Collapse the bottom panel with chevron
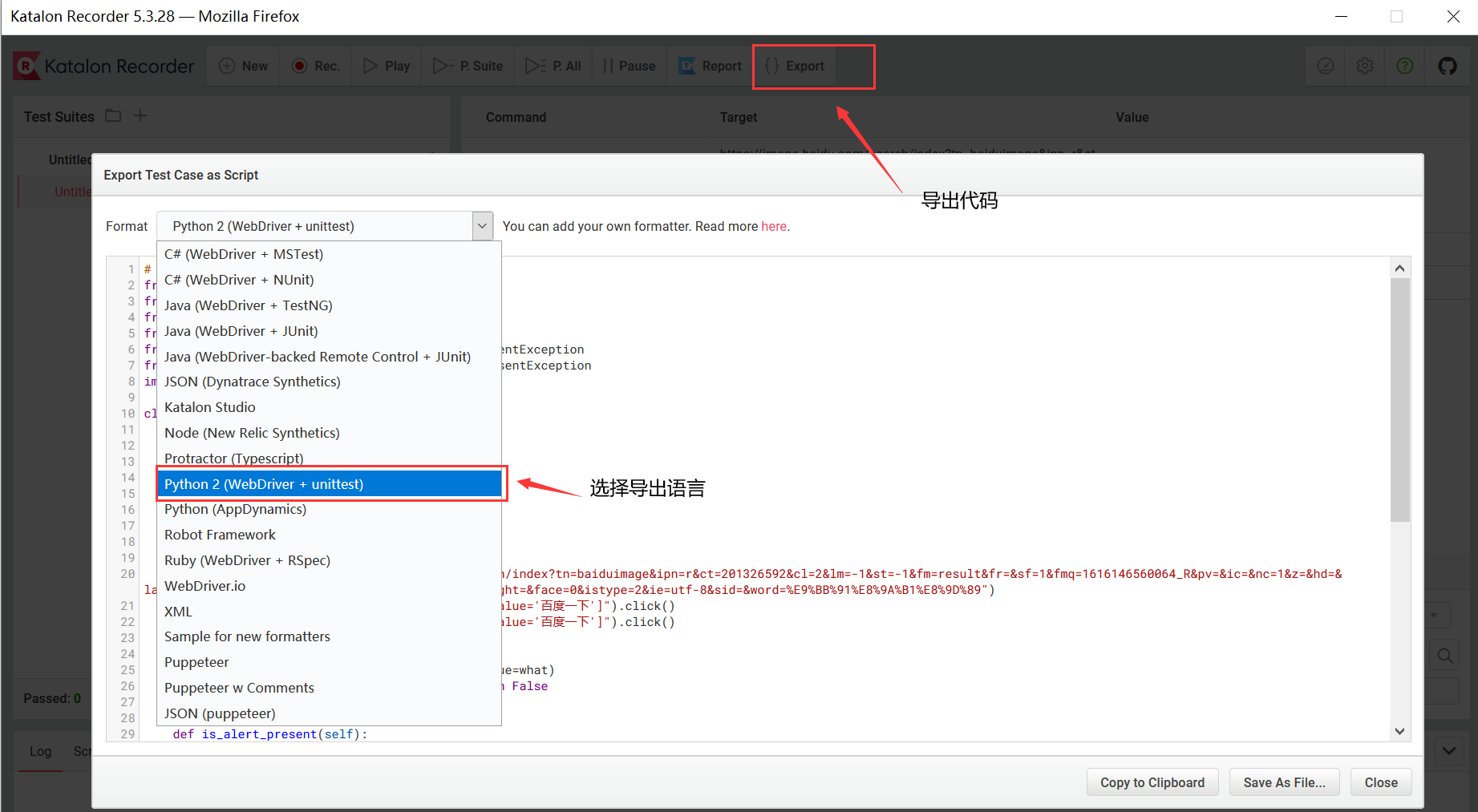The height and width of the screenshot is (812, 1478). 1448,751
